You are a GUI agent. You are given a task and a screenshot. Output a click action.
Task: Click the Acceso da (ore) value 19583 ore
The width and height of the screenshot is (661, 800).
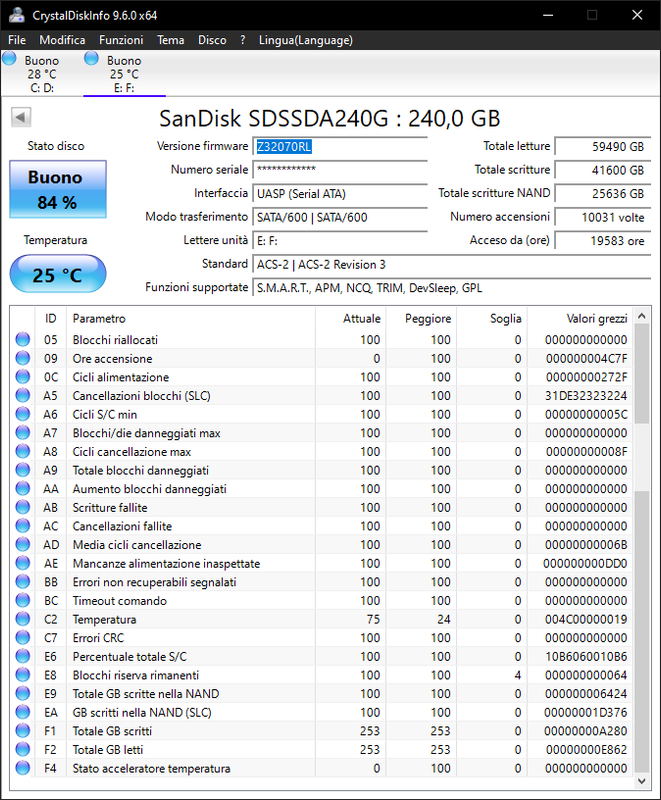click(x=602, y=241)
